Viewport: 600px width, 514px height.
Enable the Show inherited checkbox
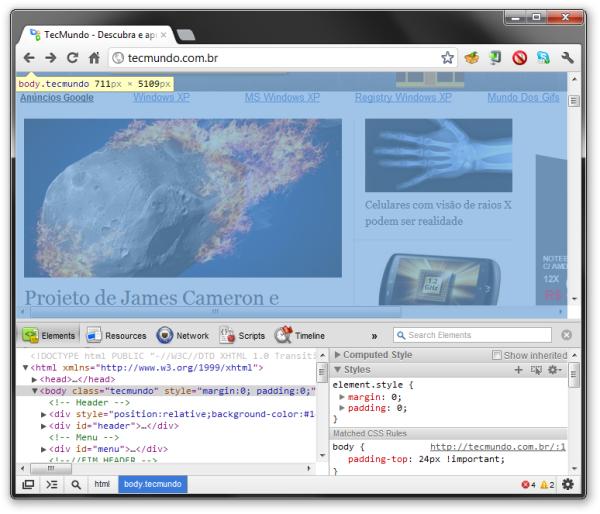(496, 355)
